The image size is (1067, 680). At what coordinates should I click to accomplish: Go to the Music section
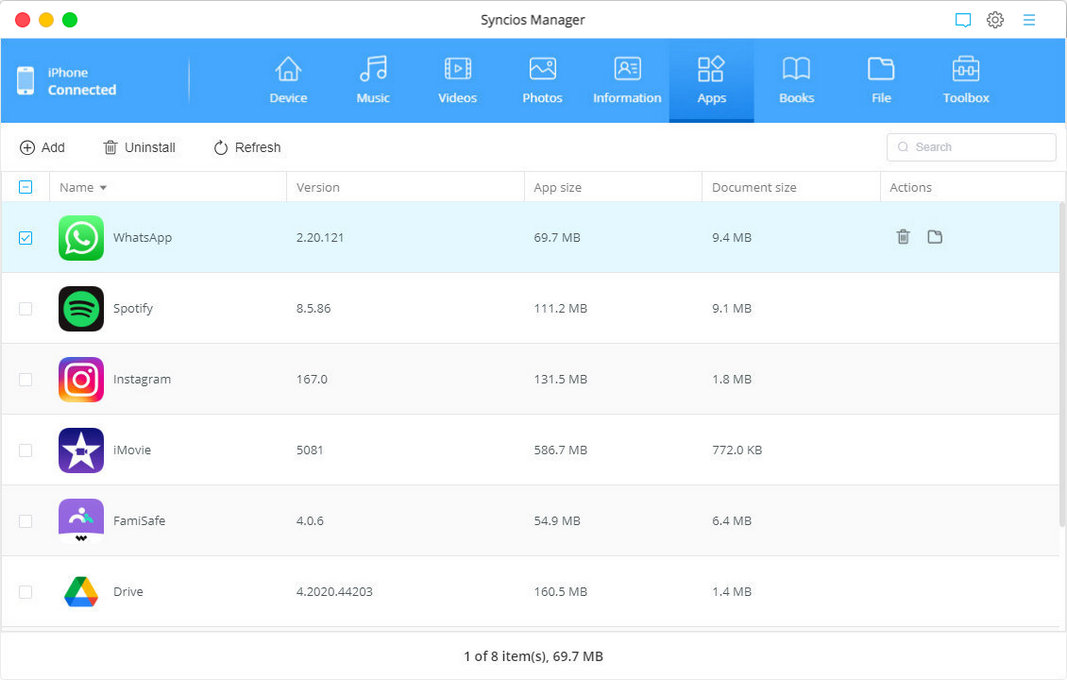pyautogui.click(x=373, y=80)
